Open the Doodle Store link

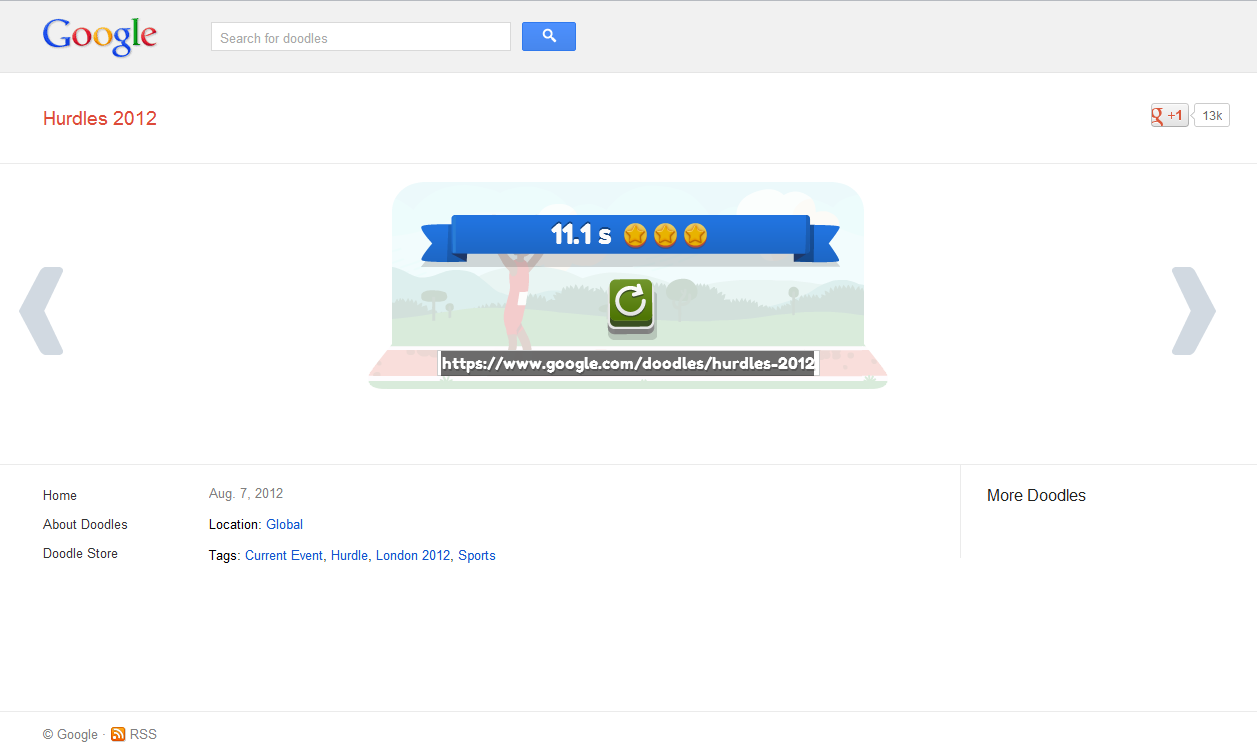80,554
